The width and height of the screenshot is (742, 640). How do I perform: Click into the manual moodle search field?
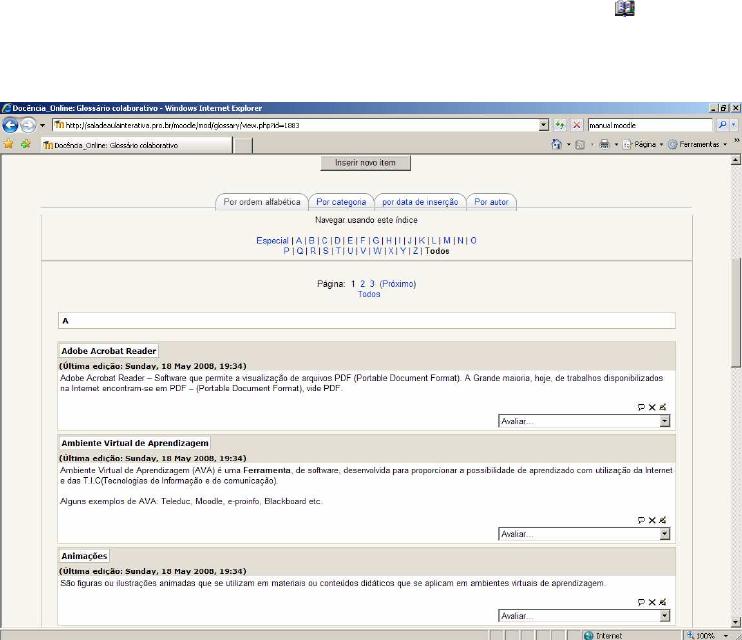(x=645, y=126)
